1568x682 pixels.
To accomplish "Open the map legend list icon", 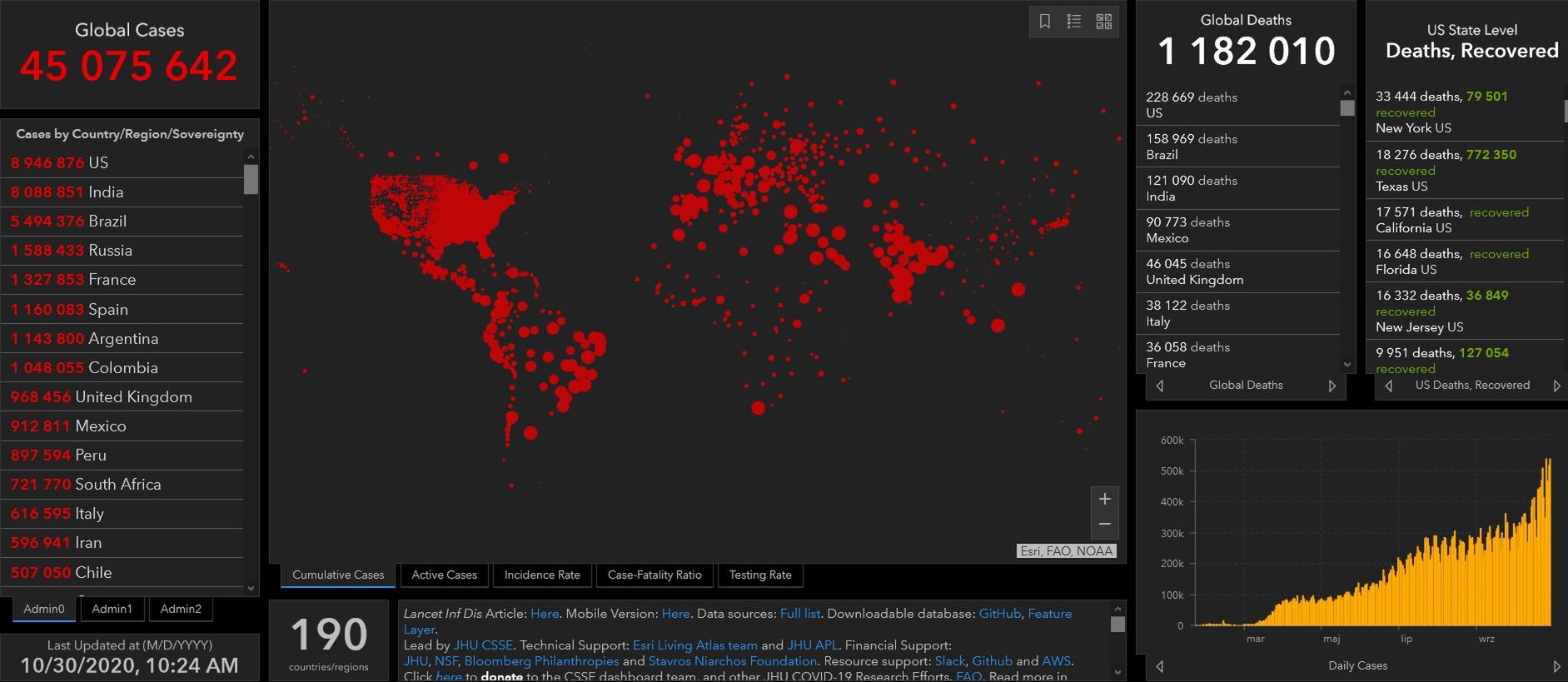I will pos(1074,22).
